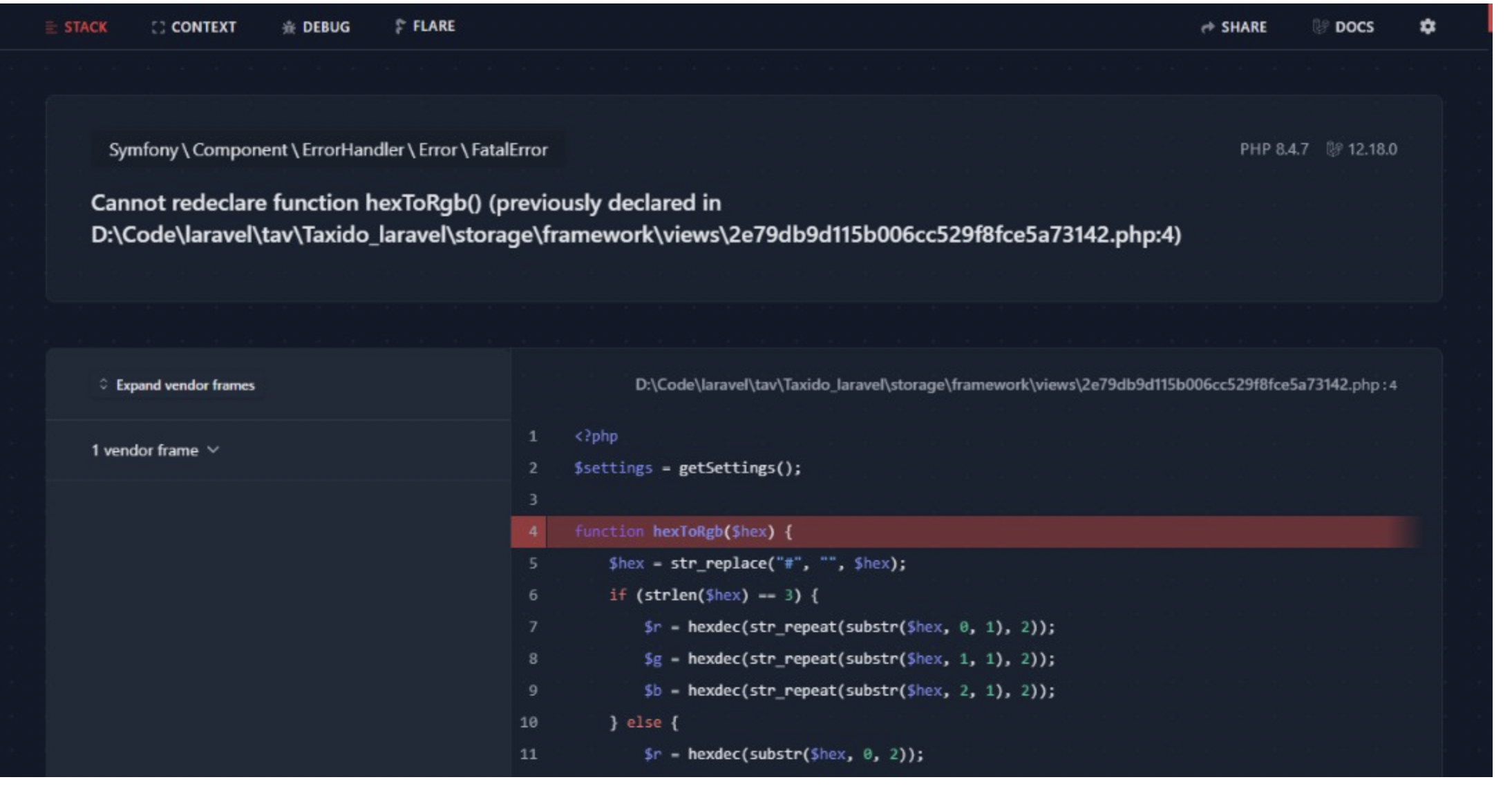
Task: Click the Flare icon
Action: pyautogui.click(x=399, y=26)
